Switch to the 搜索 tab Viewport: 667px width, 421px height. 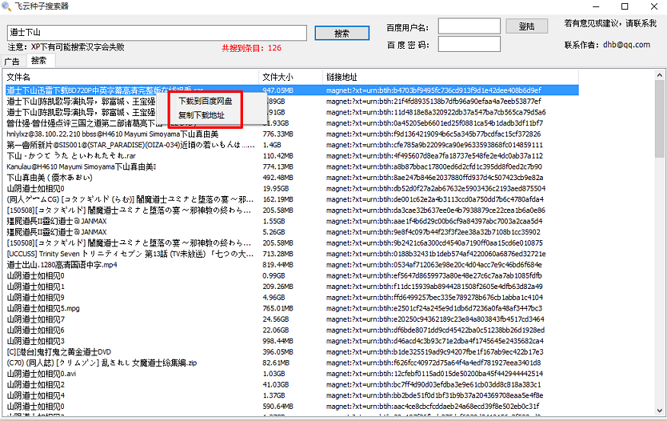pos(39,61)
